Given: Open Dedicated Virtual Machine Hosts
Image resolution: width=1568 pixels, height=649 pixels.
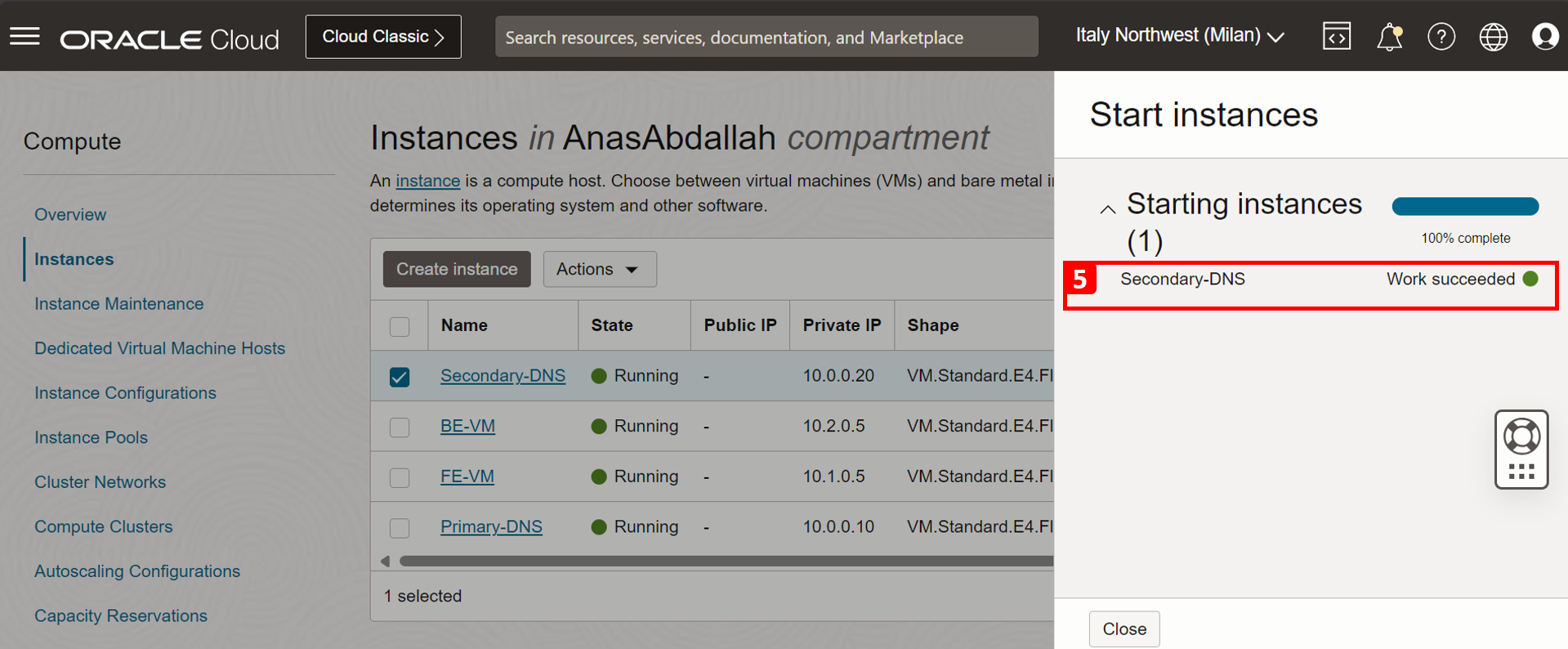Looking at the screenshot, I should pos(160,348).
